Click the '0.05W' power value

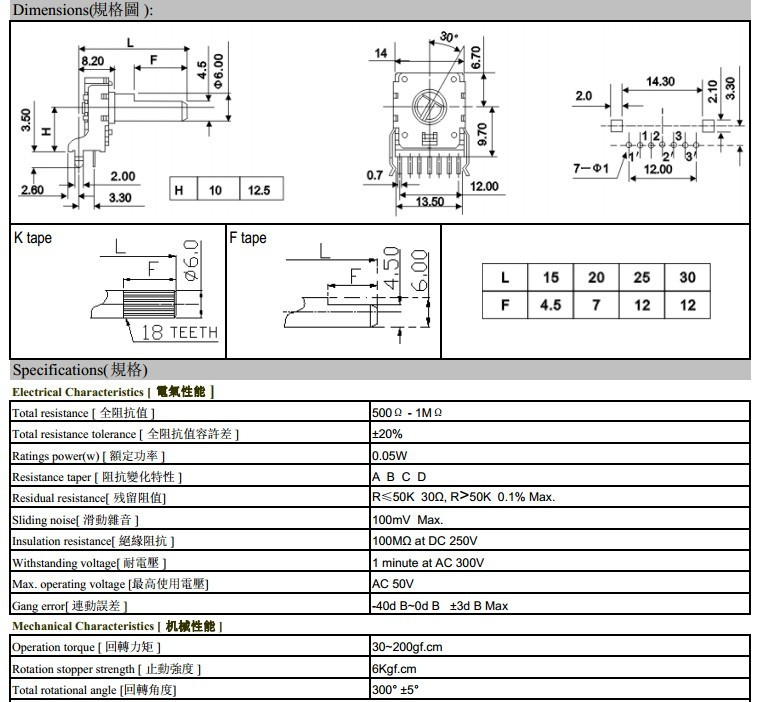(x=390, y=455)
